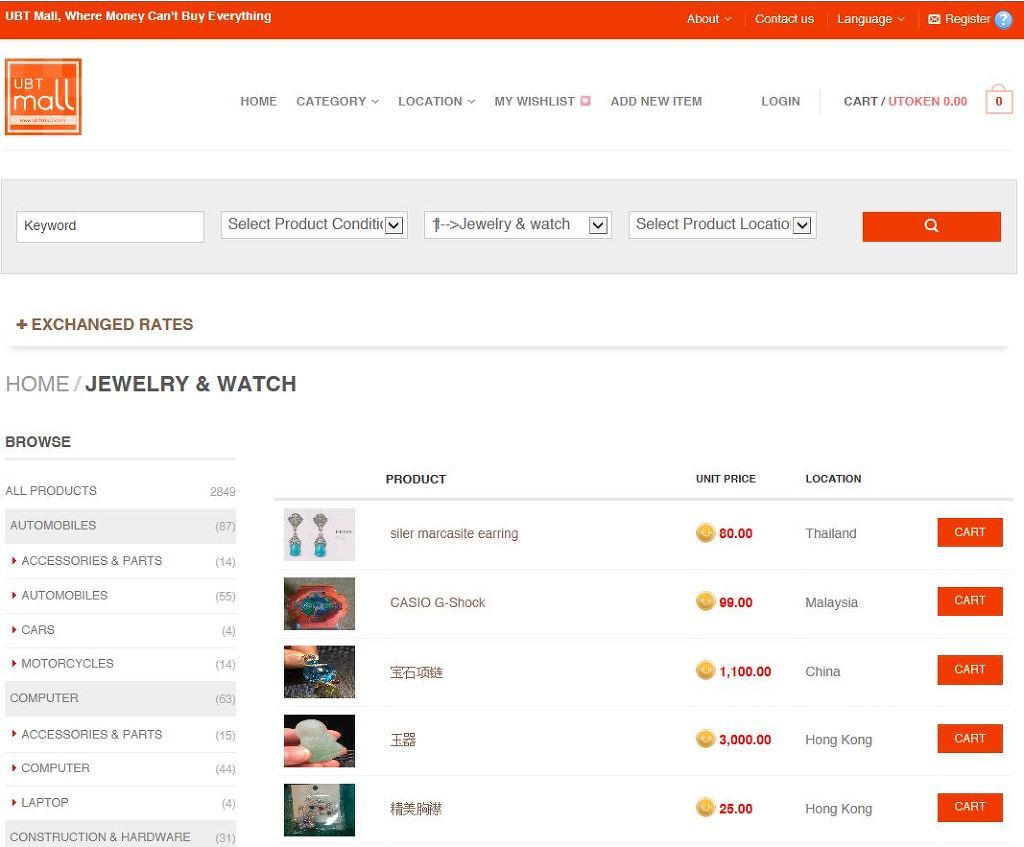The height and width of the screenshot is (847, 1024).
Task: Click the UBT Mall logo
Action: click(x=43, y=97)
